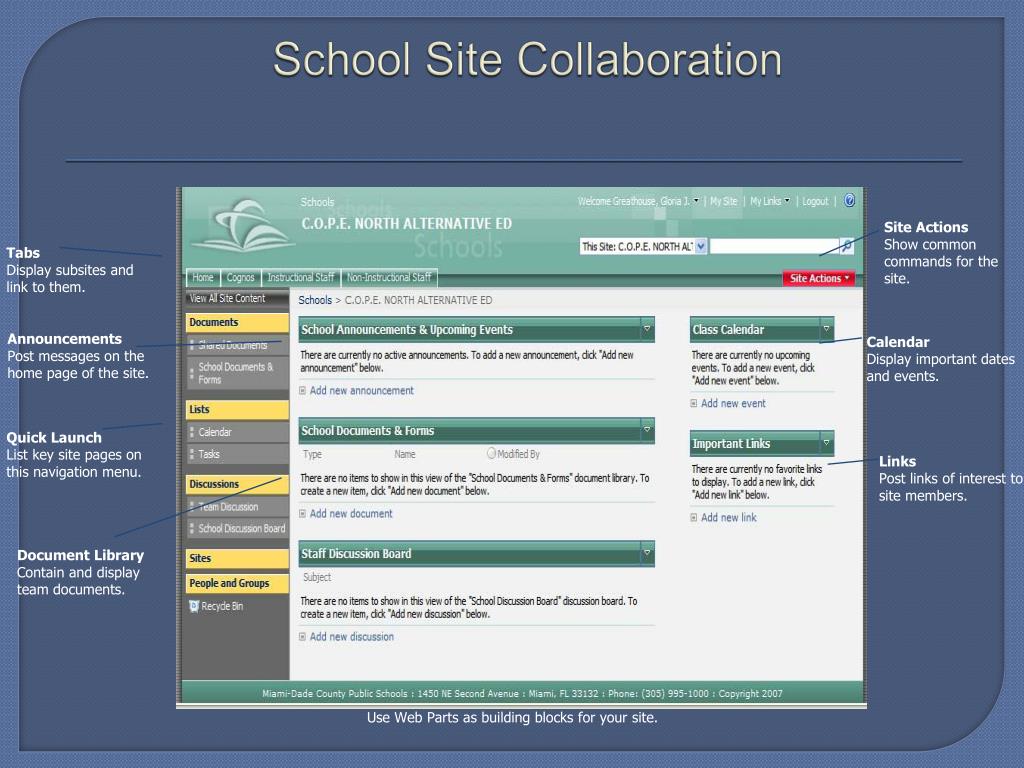Open the Instructional Staff tab
Image resolution: width=1024 pixels, height=768 pixels.
coord(300,278)
